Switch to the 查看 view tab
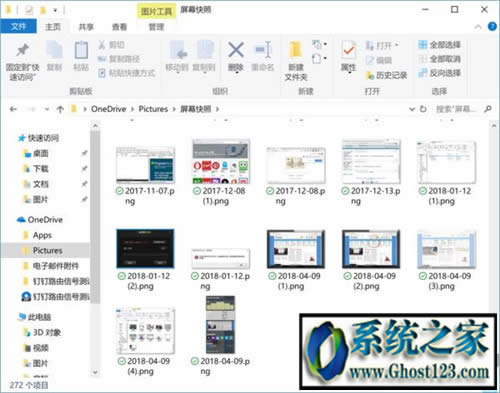The width and height of the screenshot is (500, 393). click(x=119, y=27)
